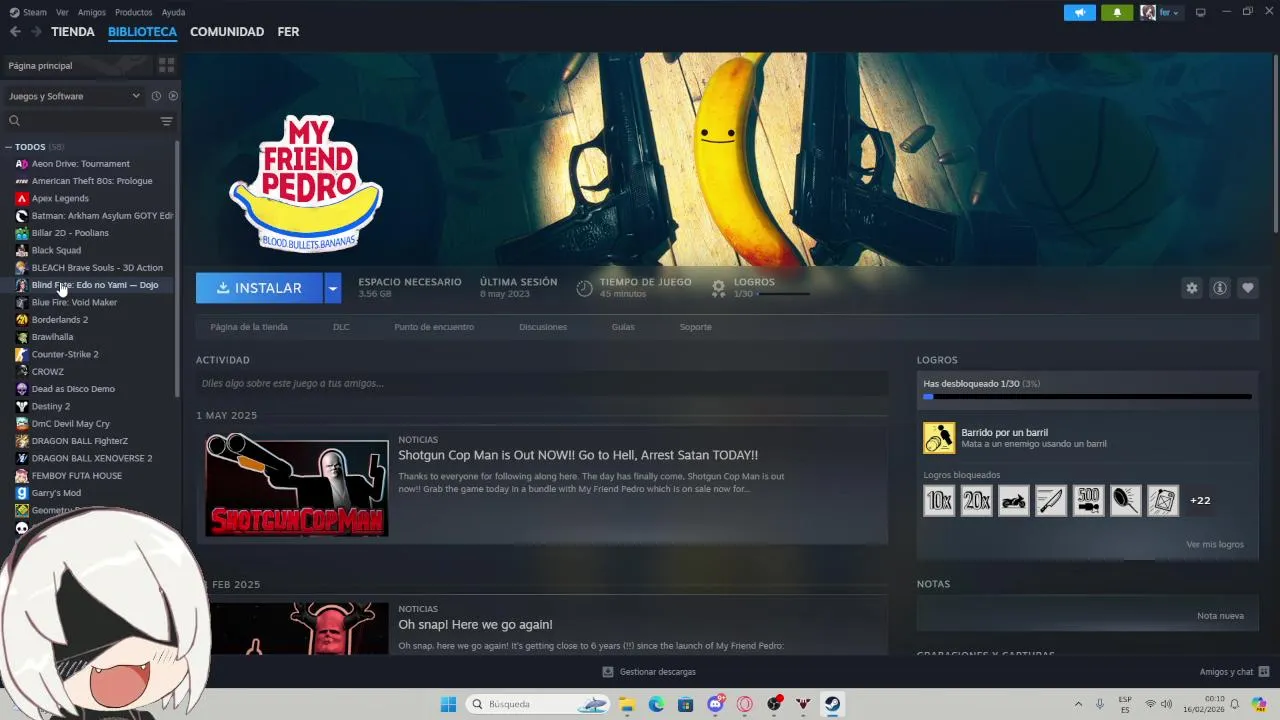Screen dimensions: 1280x720
Task: Open the Guías link
Action: click(x=623, y=327)
